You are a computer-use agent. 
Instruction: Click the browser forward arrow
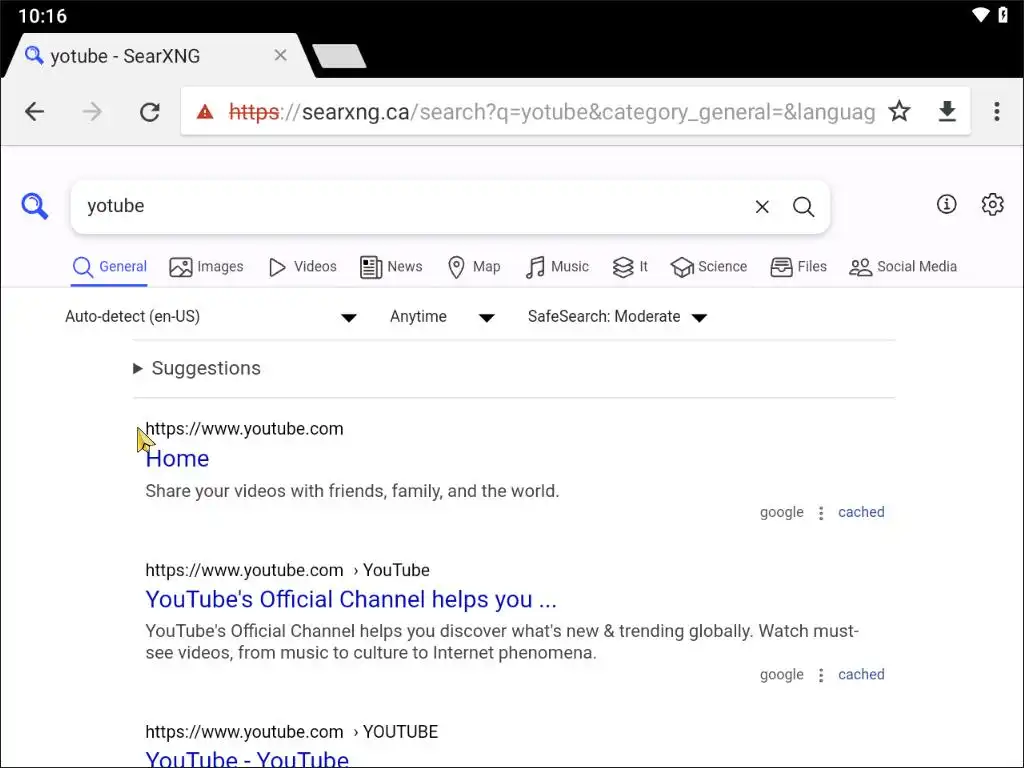coord(92,112)
